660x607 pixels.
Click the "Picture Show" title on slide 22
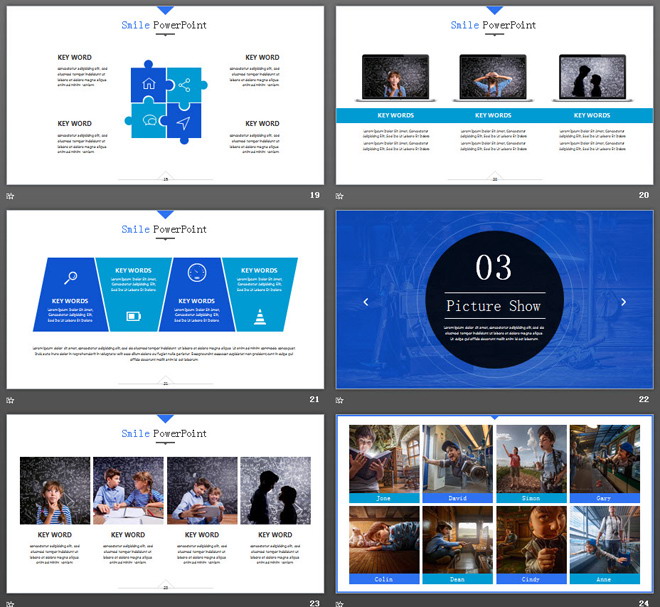click(x=493, y=306)
